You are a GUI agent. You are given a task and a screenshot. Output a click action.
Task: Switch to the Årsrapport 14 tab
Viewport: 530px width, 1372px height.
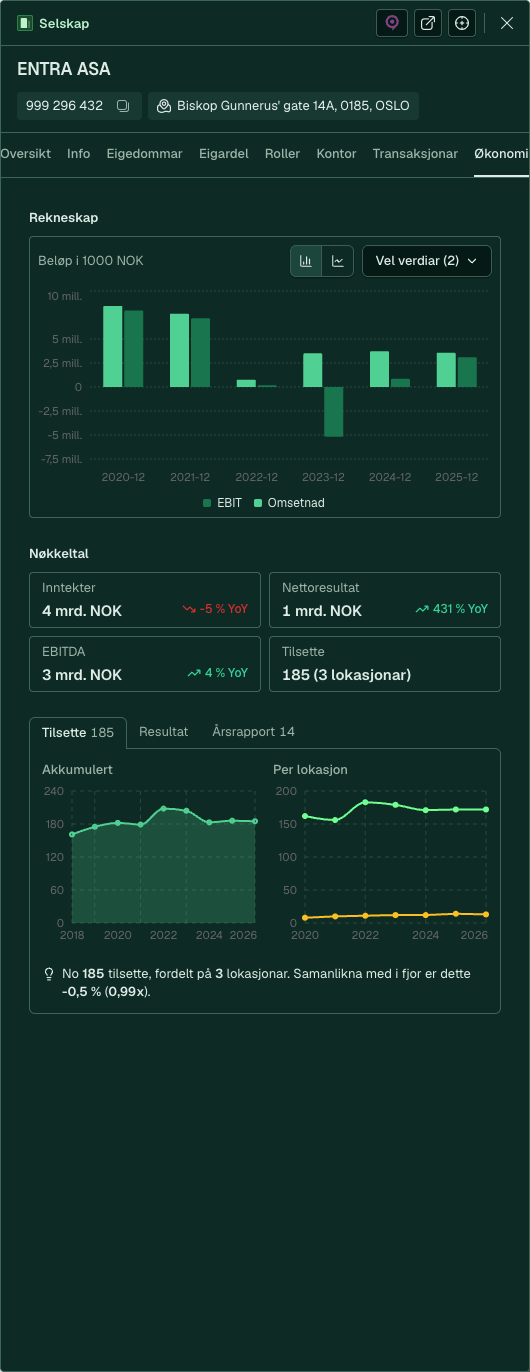click(254, 732)
